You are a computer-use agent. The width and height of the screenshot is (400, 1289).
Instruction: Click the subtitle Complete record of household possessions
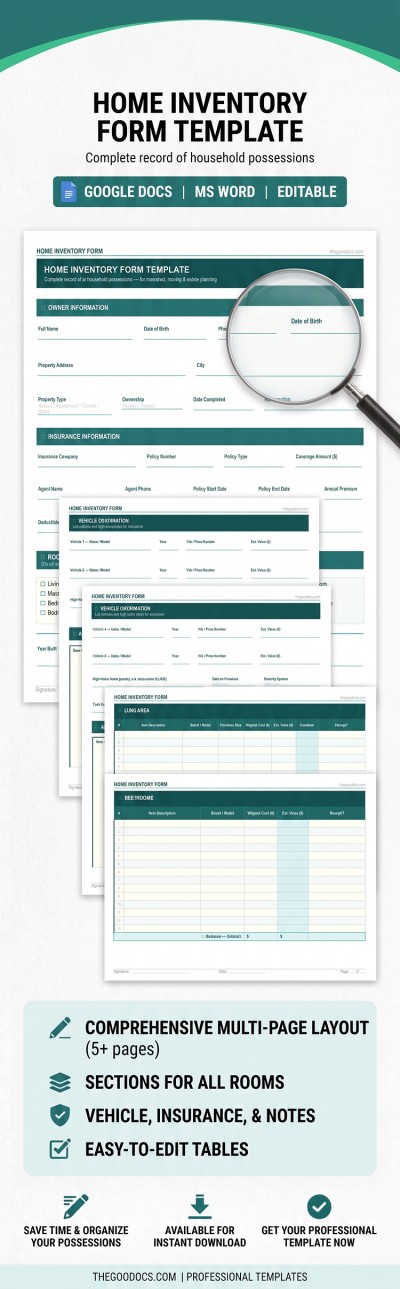tap(200, 158)
